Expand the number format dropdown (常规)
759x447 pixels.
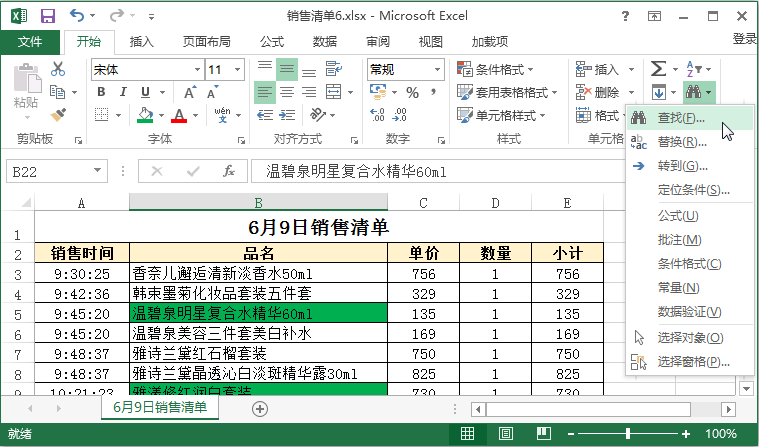(437, 70)
